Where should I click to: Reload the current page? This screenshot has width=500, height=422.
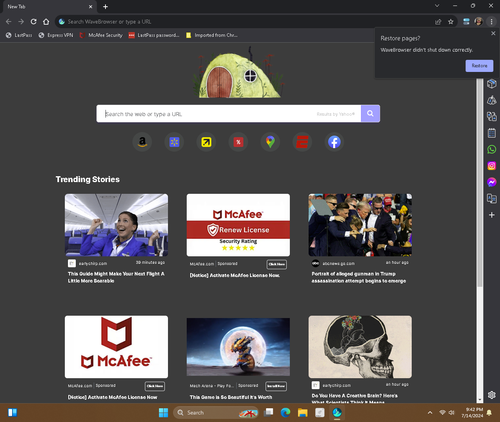[x=33, y=22]
